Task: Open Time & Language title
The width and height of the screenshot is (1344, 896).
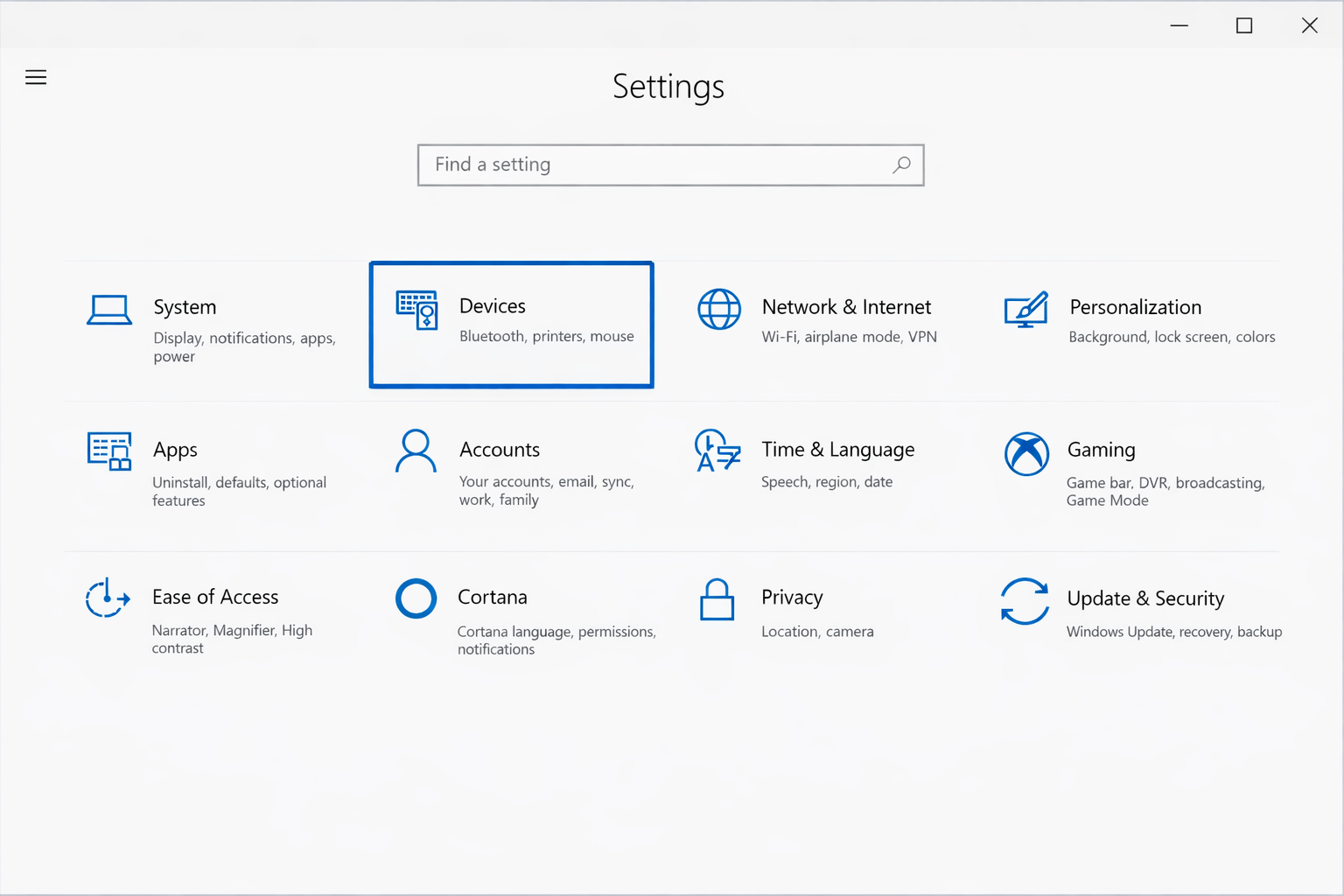Action: click(x=838, y=450)
